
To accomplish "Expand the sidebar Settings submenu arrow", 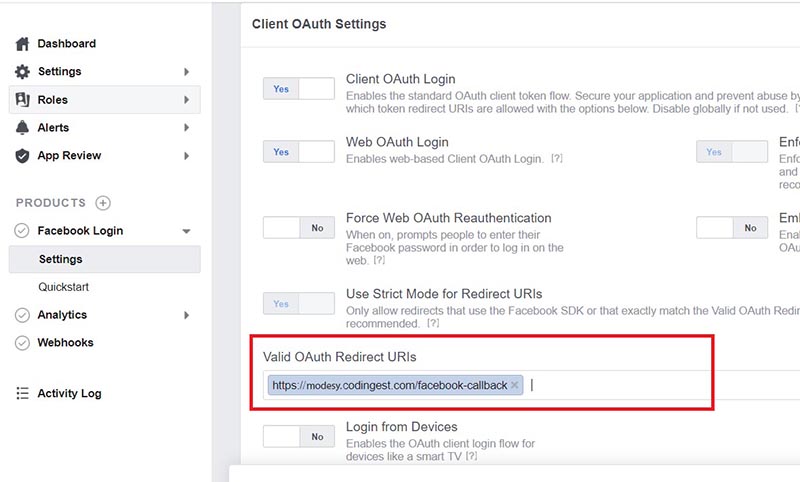I will pyautogui.click(x=187, y=72).
